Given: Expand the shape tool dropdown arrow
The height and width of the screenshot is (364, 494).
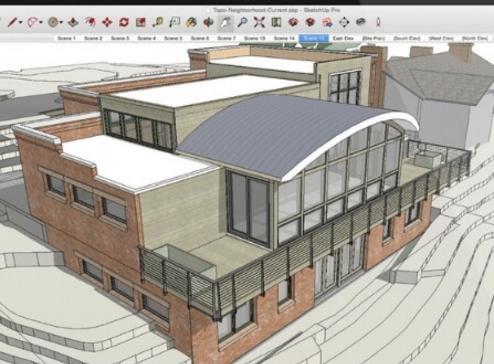Looking at the screenshot, I should coord(61,23).
